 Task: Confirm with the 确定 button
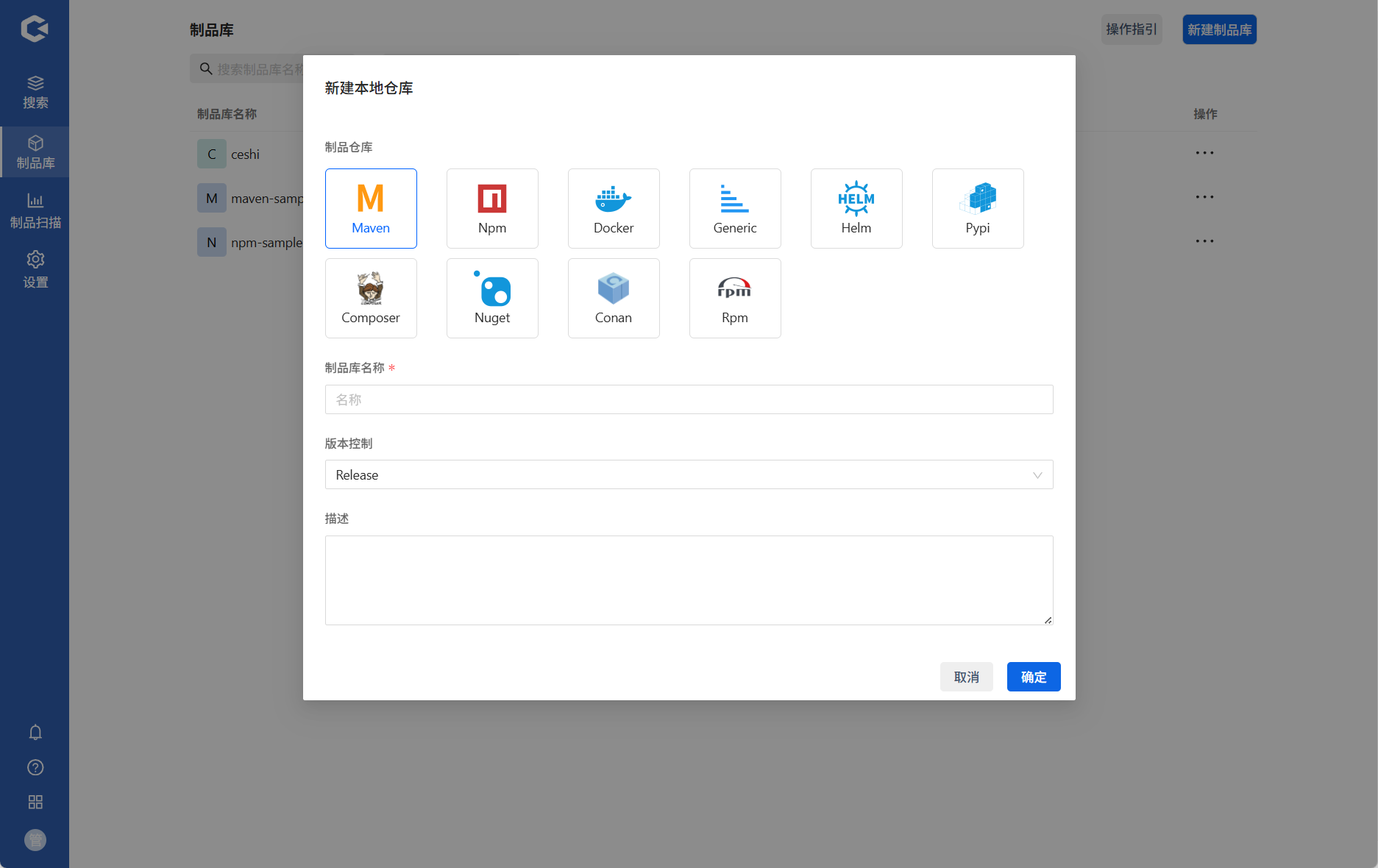(x=1034, y=677)
